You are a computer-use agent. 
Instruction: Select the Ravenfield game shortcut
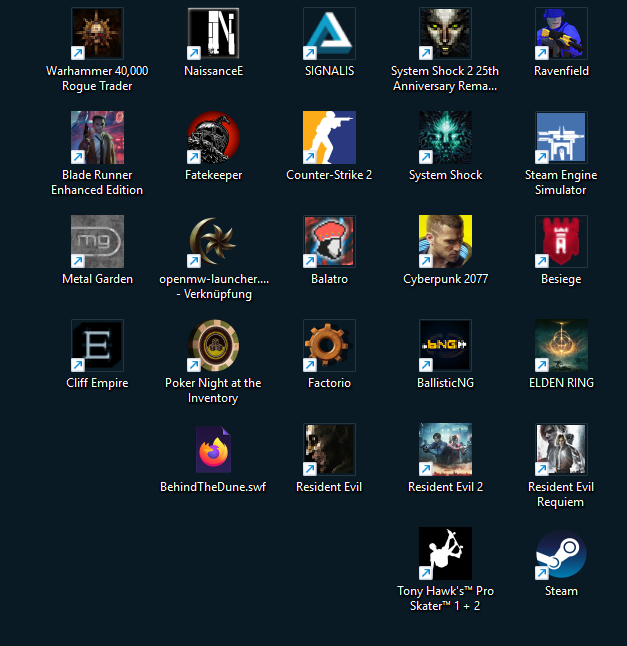pyautogui.click(x=561, y=34)
